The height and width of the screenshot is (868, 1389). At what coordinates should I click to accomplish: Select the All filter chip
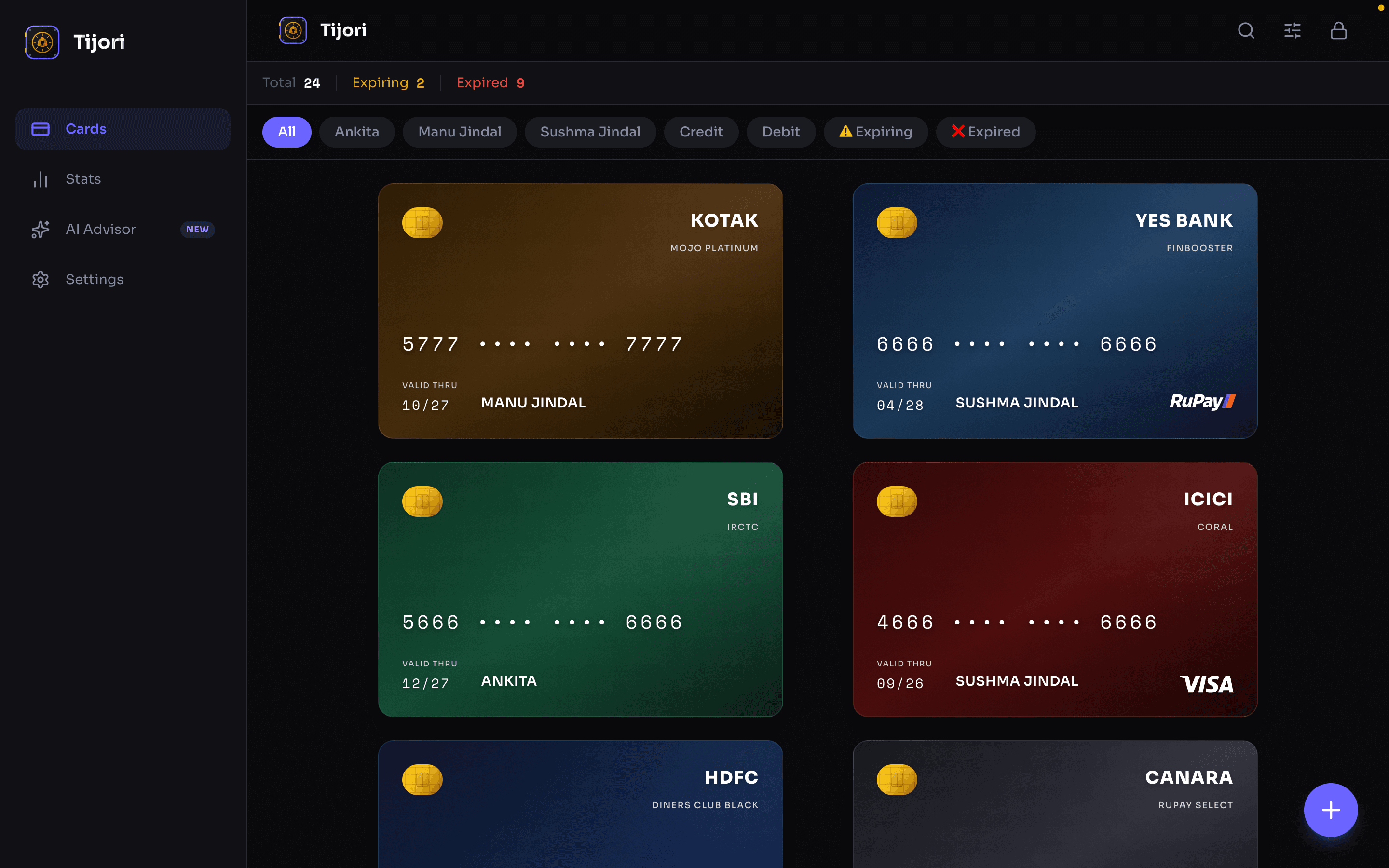click(x=287, y=132)
